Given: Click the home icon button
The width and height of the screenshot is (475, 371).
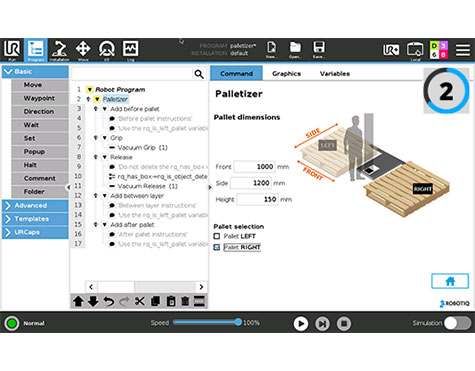Looking at the screenshot, I should pos(450,281).
